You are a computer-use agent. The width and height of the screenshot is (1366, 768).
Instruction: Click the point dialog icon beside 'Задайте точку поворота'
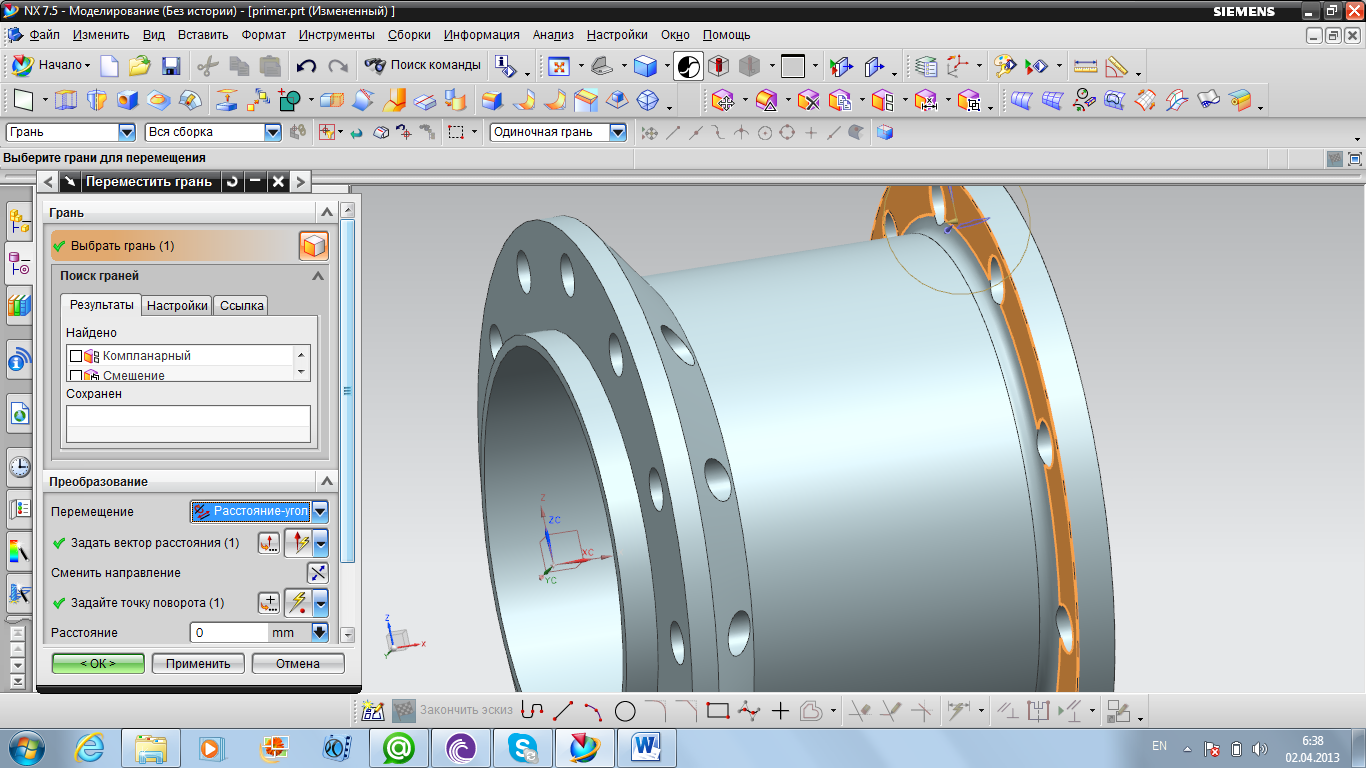[x=269, y=603]
